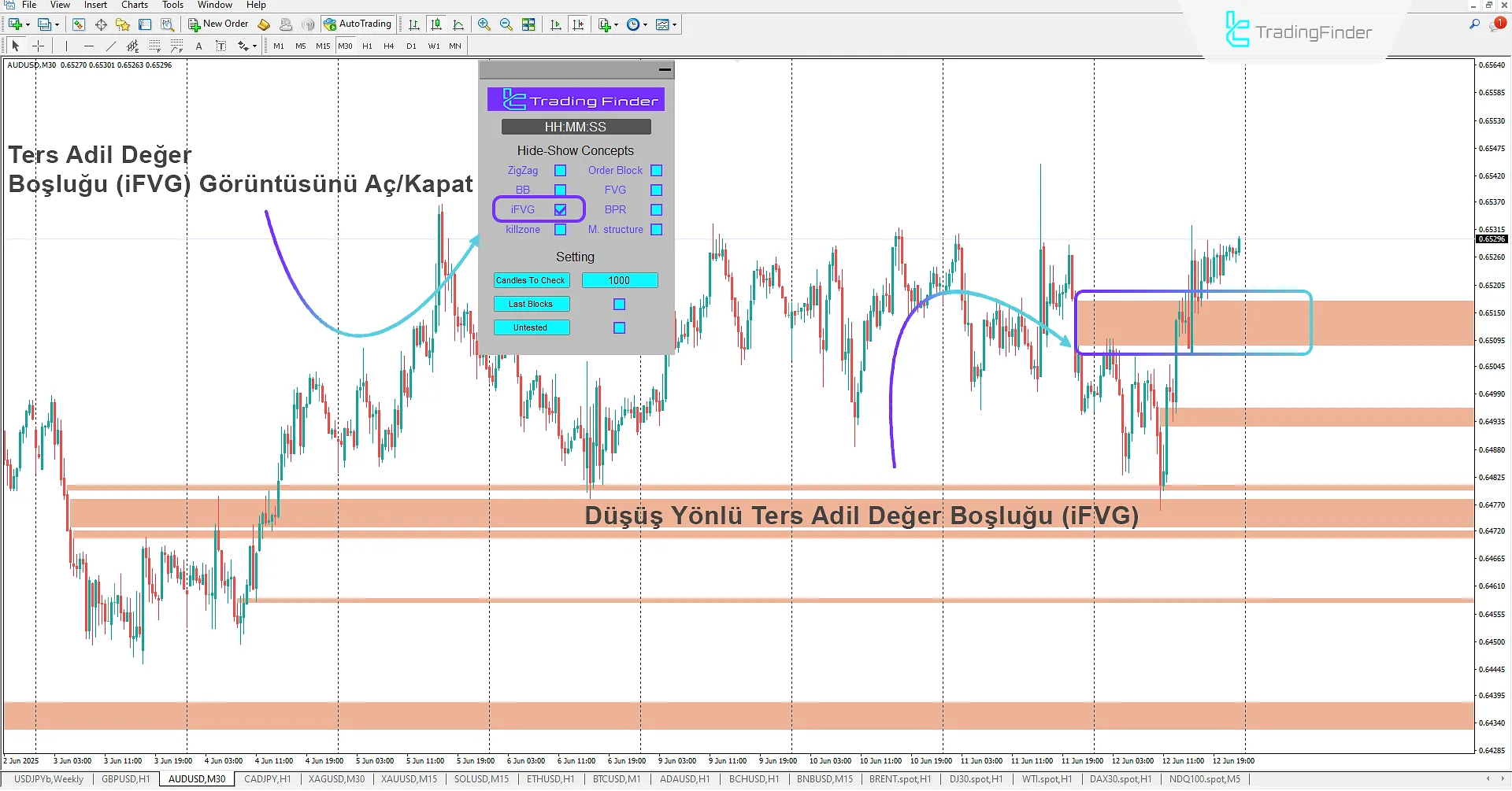
Task: Select the Horizontal Line drawing tool
Action: click(88, 46)
